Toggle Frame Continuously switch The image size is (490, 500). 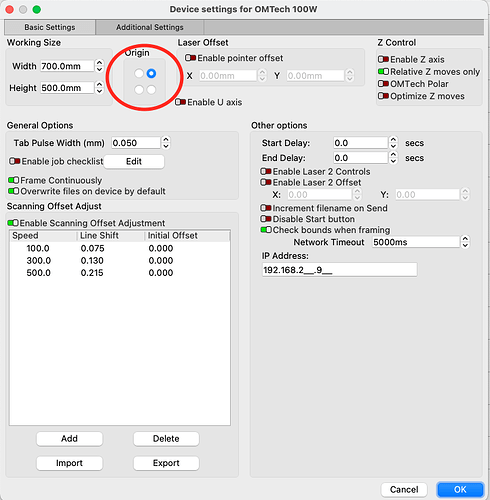(x=14, y=180)
